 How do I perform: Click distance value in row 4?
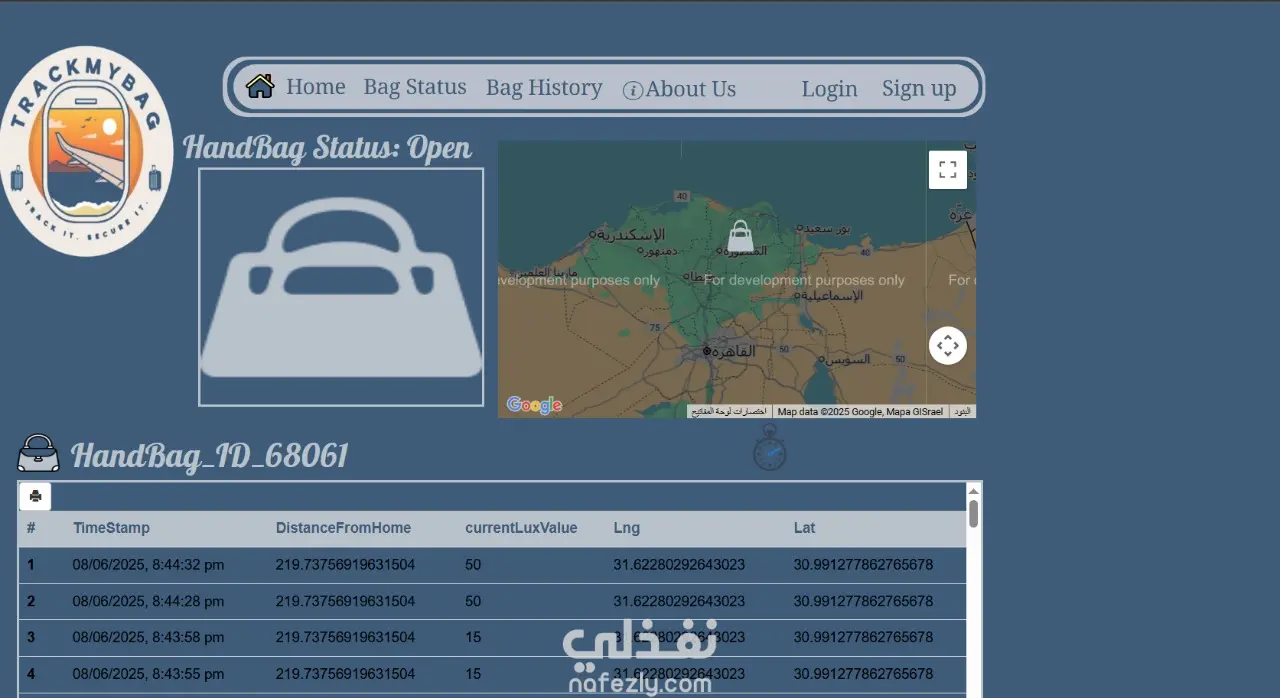click(345, 674)
